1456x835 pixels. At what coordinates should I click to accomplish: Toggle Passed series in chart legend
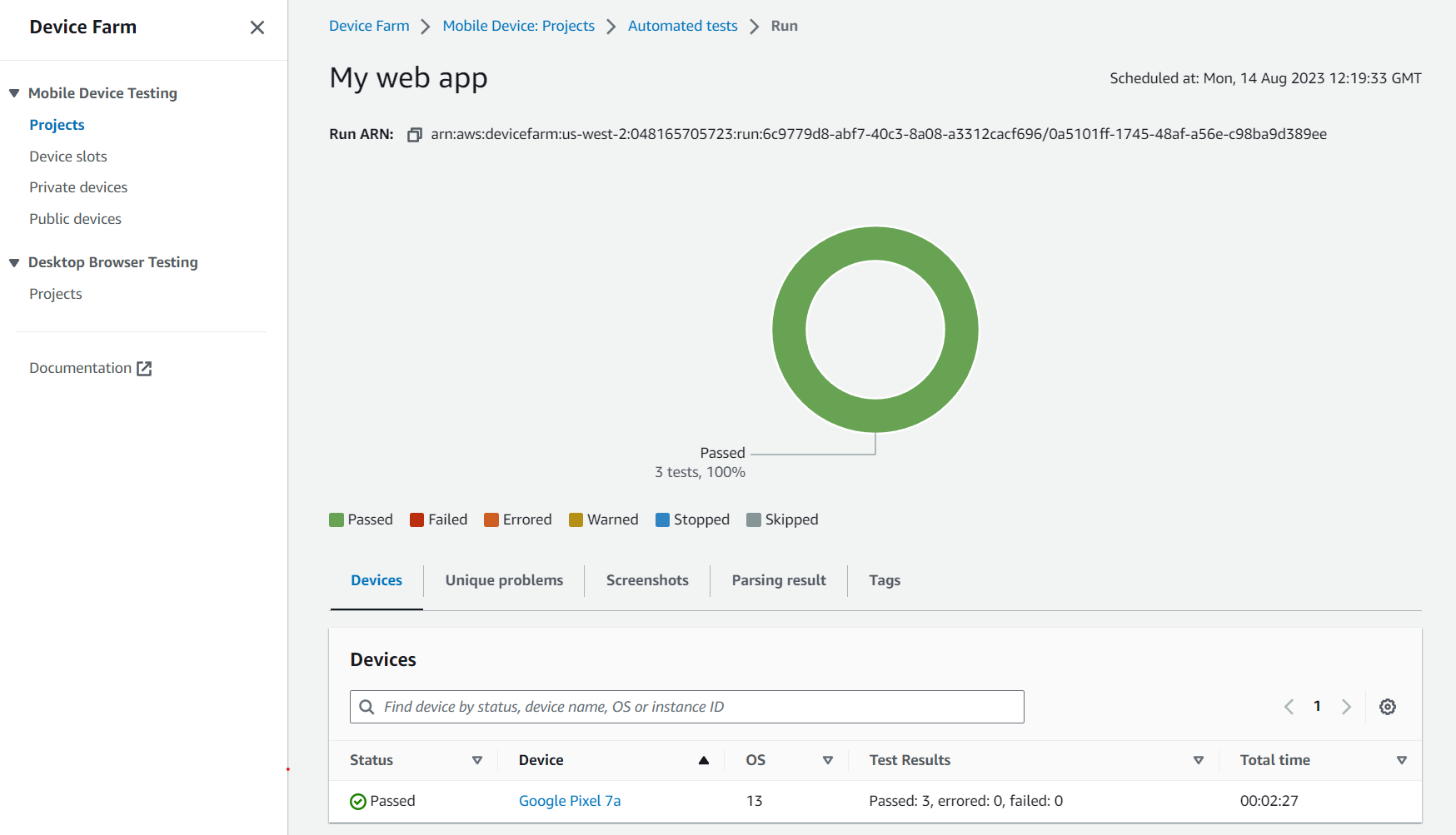(361, 519)
